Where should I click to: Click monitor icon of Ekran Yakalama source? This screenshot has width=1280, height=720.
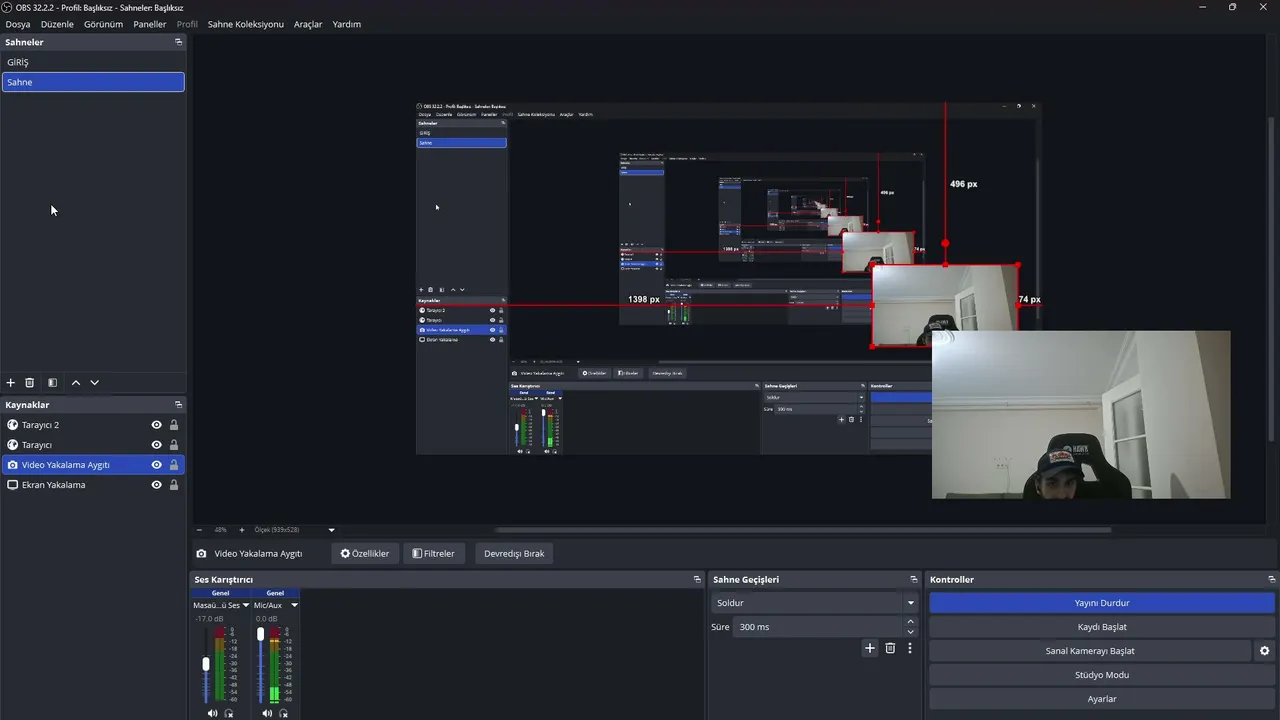pos(13,485)
